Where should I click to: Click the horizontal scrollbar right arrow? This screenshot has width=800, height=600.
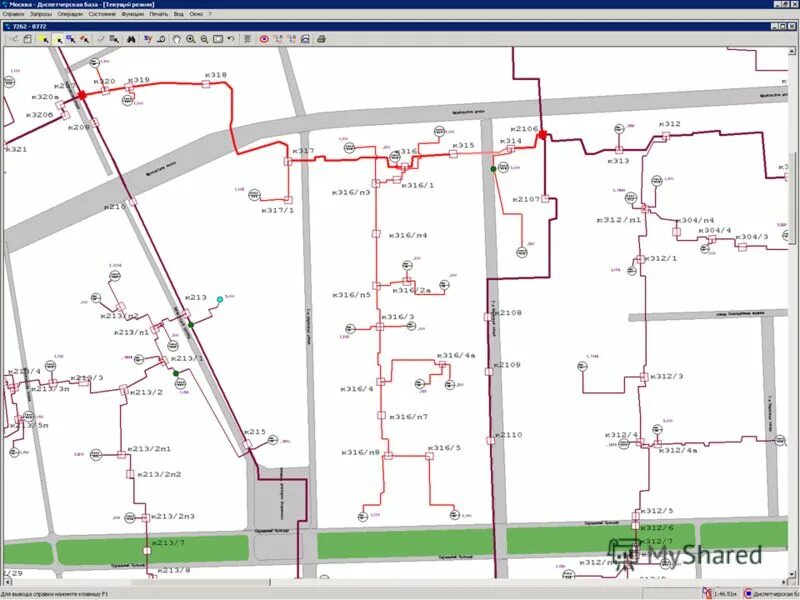point(784,582)
